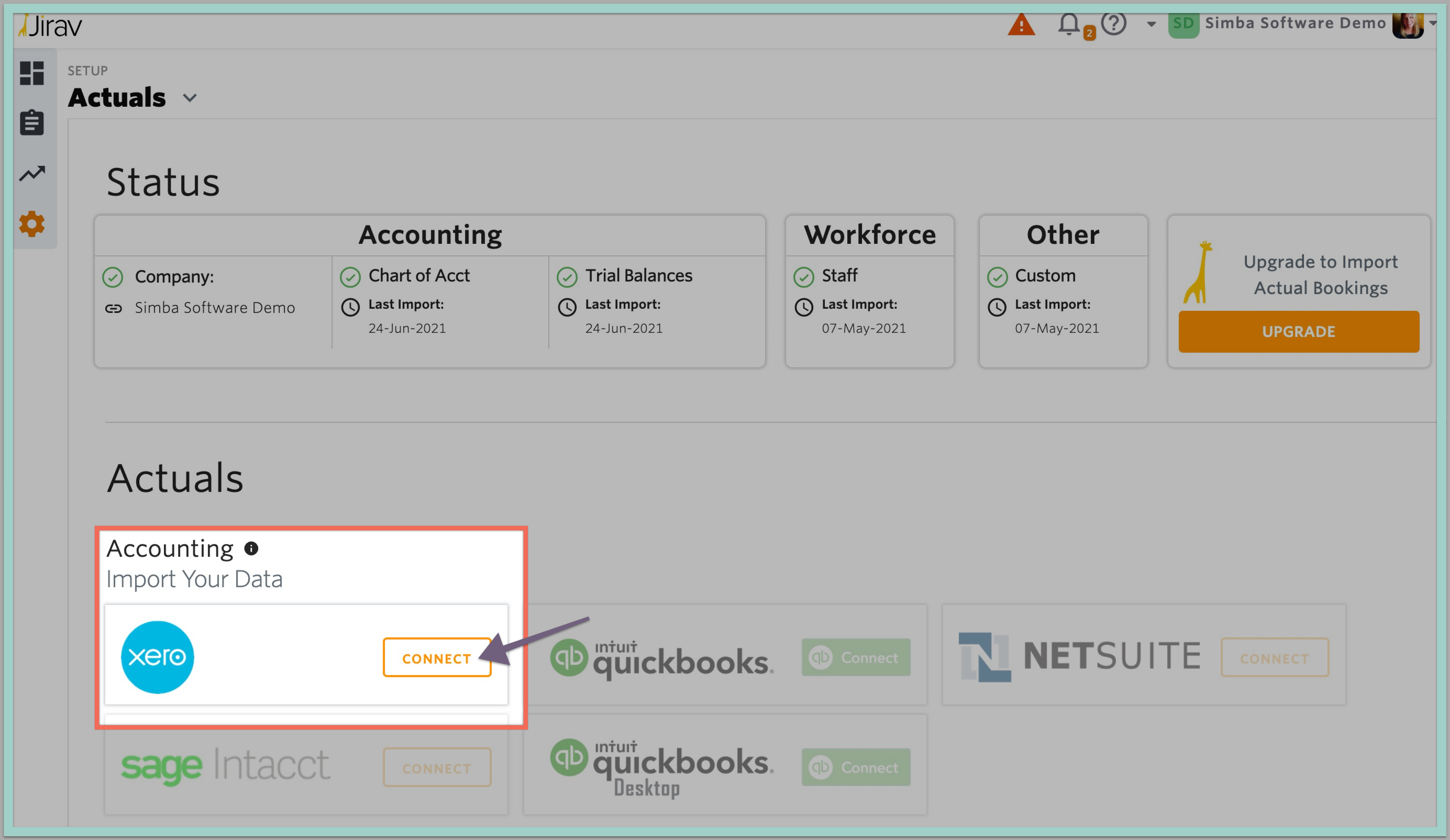Connect to QuickBooks Desktop
This screenshot has width=1450, height=840.
[x=856, y=767]
